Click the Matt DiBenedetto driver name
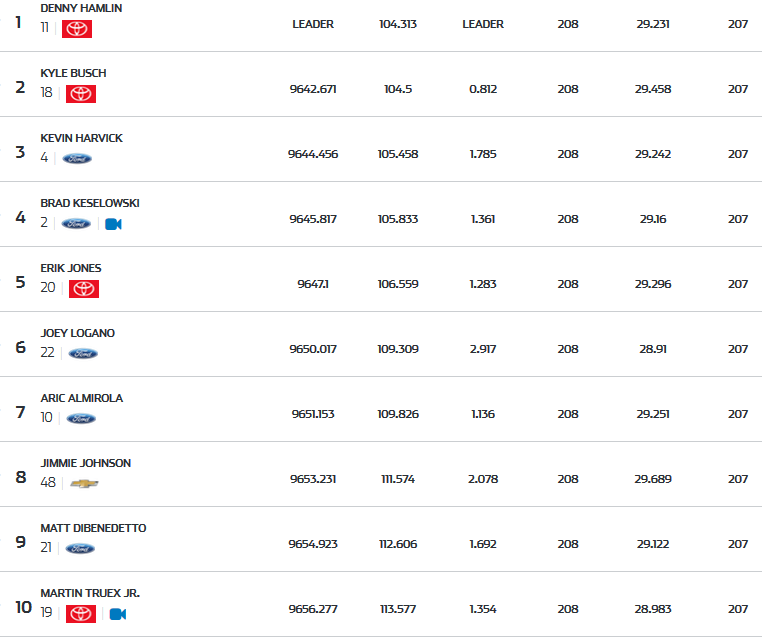This screenshot has height=638, width=762. 93,528
